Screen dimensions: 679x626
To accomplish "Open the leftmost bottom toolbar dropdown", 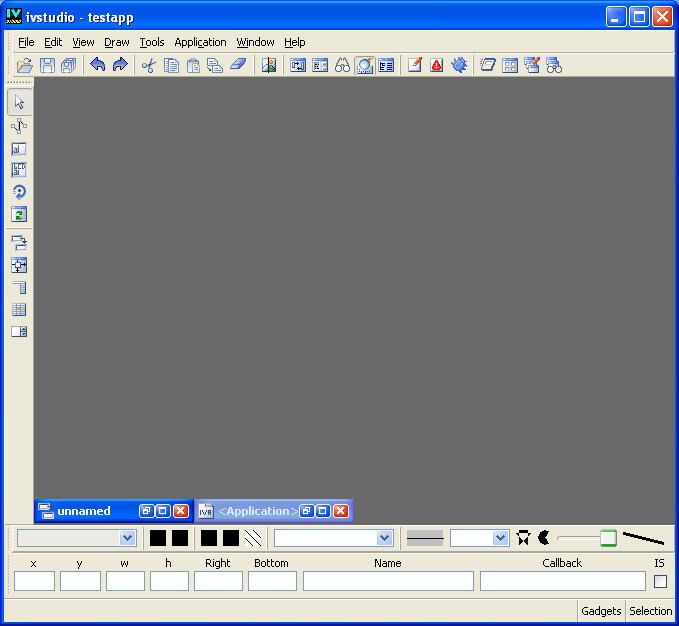I will pyautogui.click(x=127, y=538).
